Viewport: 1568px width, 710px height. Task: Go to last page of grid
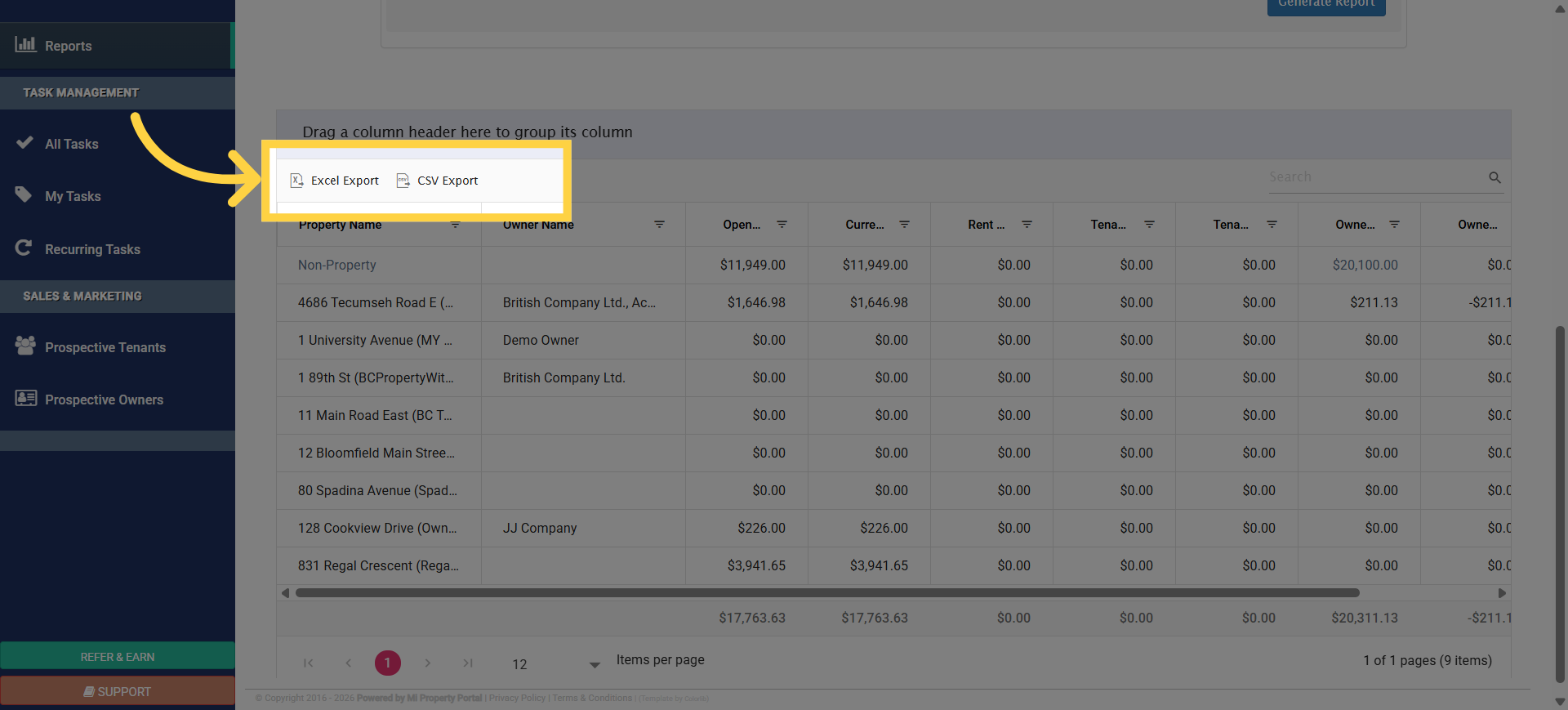tap(467, 663)
